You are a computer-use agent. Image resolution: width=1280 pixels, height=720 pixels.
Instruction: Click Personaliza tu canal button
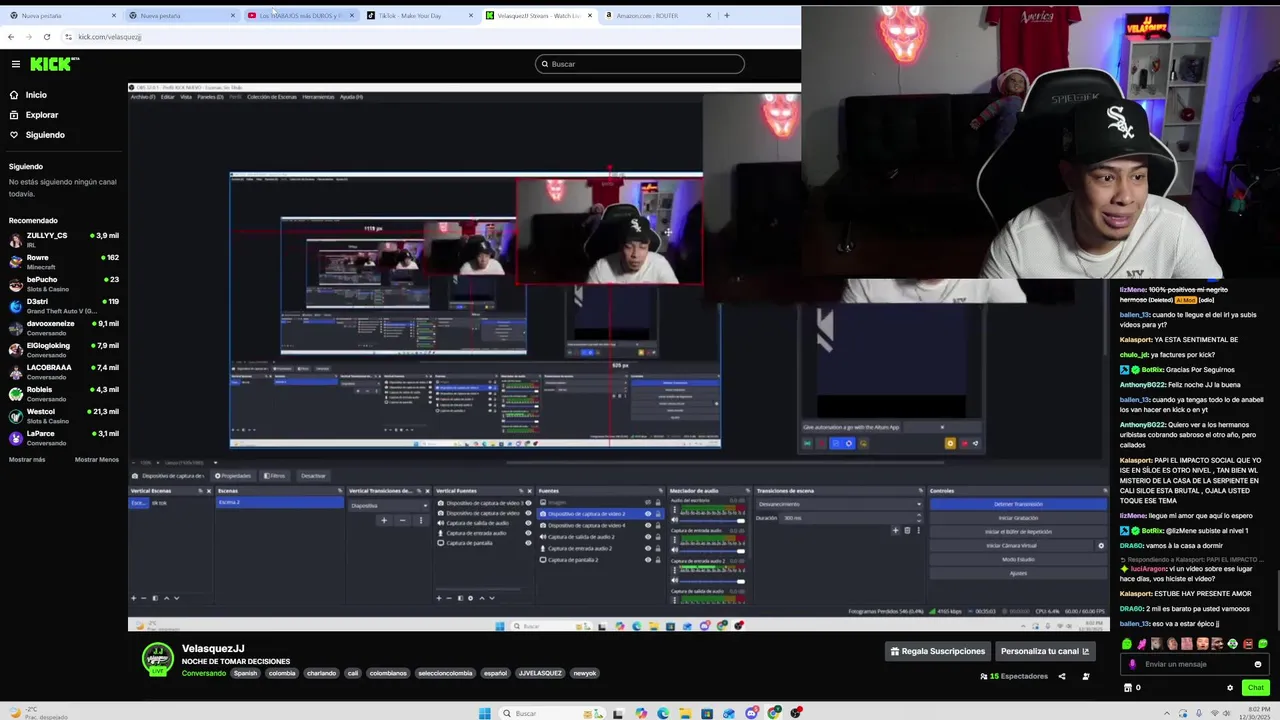coord(1045,651)
